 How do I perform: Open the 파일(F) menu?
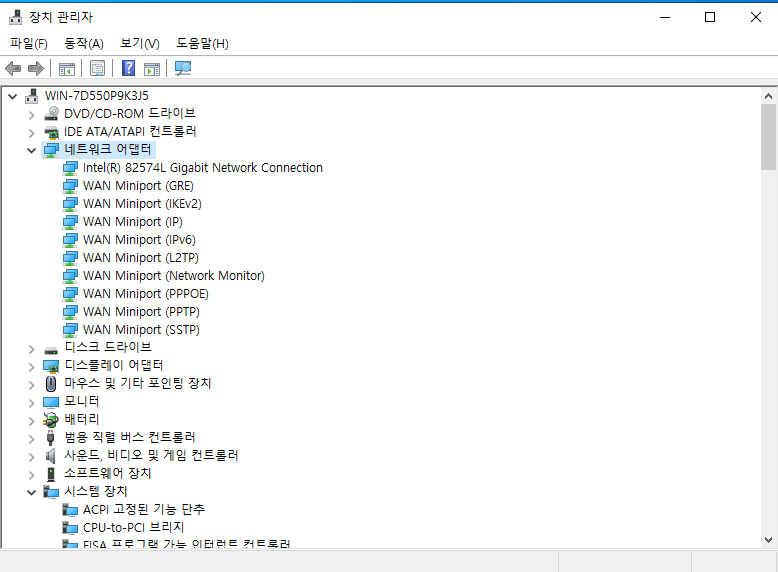tap(29, 44)
